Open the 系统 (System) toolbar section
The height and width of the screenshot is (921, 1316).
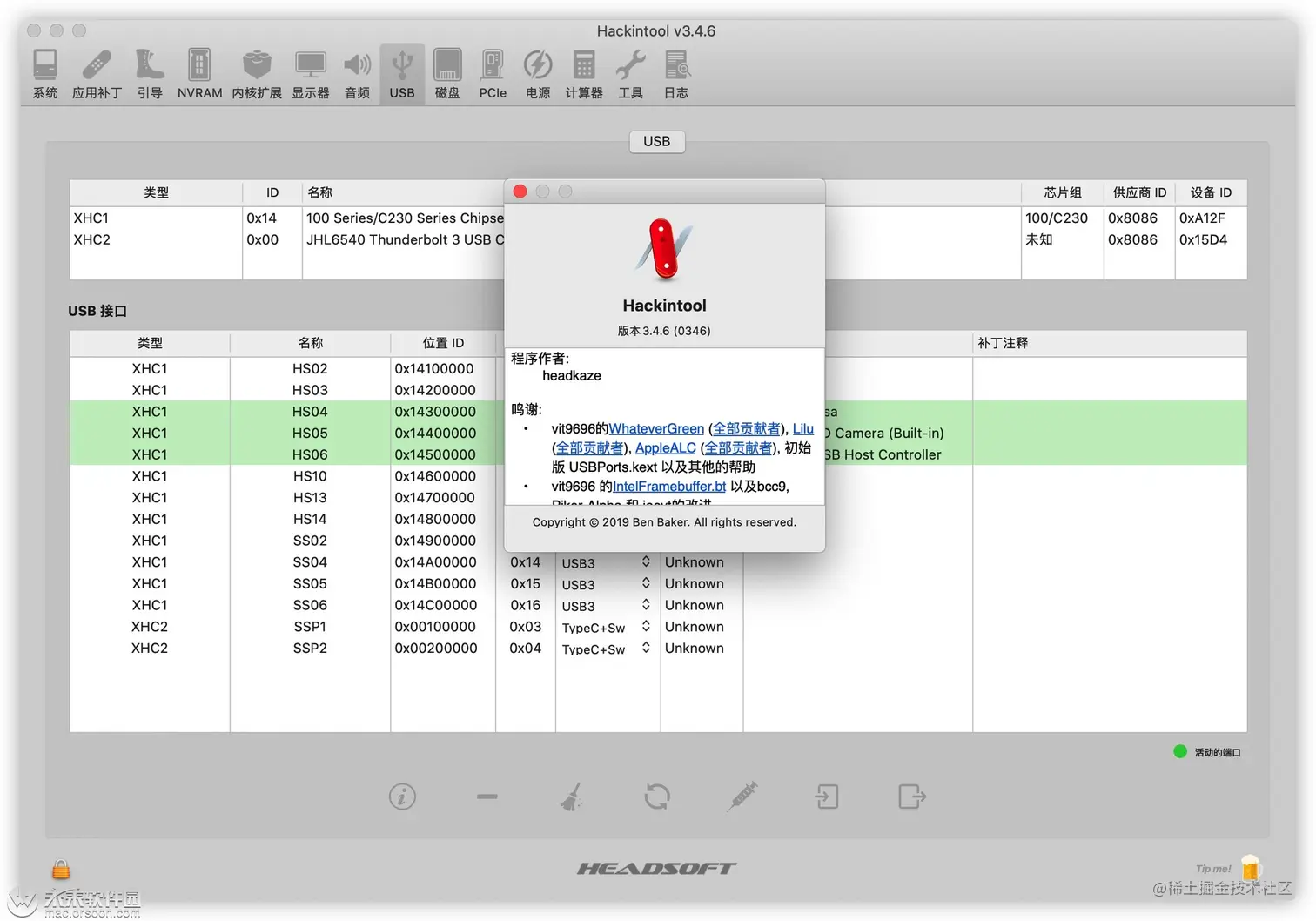[45, 74]
